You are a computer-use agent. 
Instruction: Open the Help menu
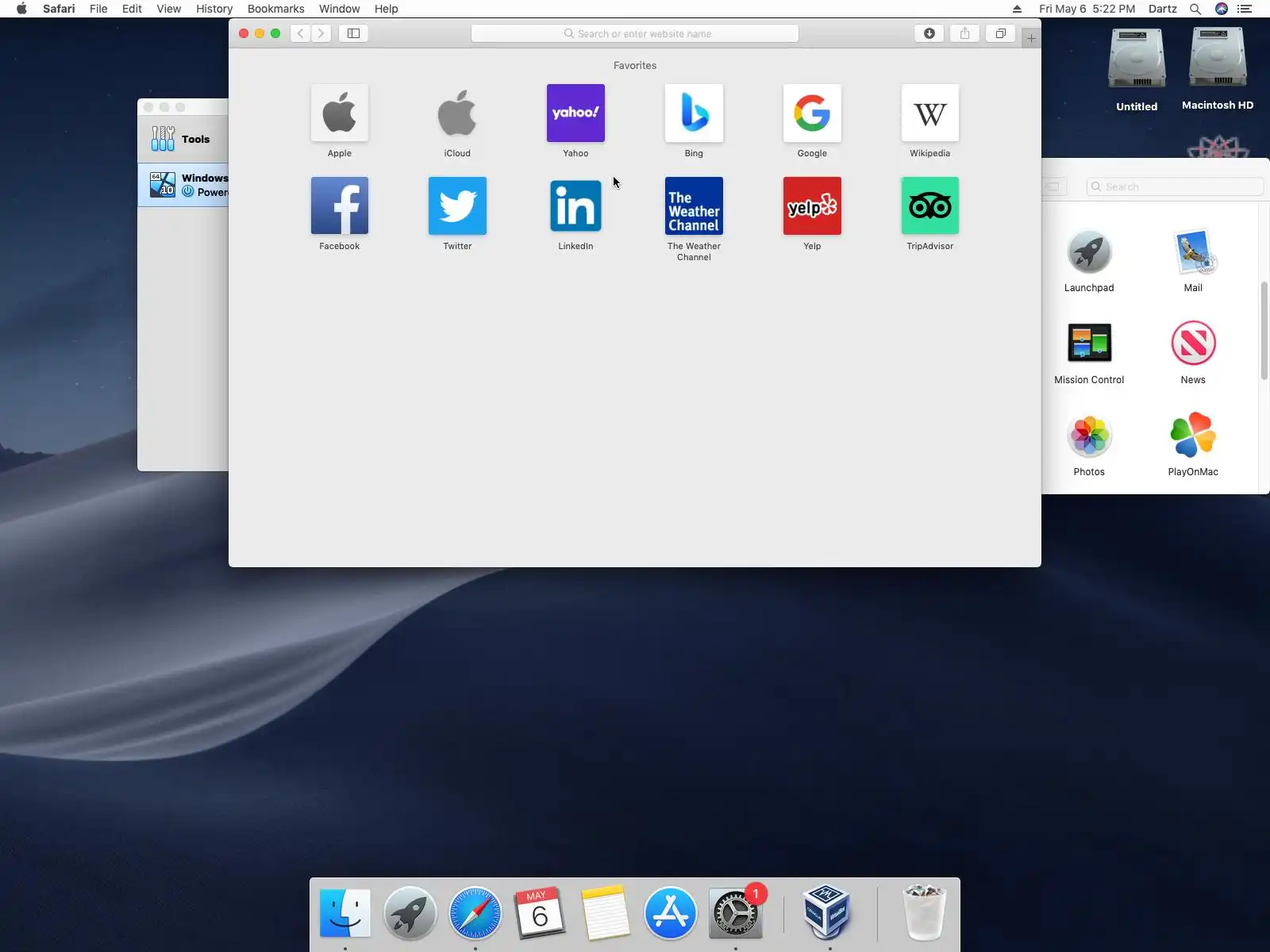point(386,9)
